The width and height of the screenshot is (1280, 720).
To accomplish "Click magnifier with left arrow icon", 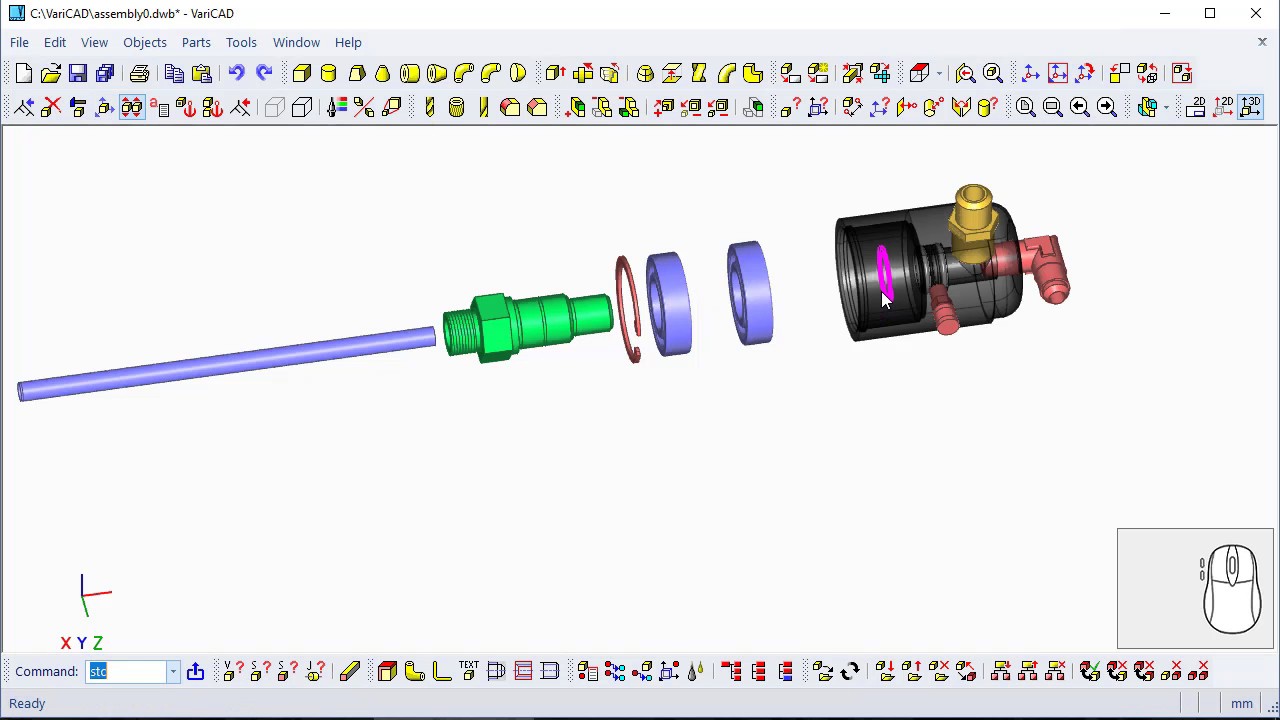I will (x=1079, y=106).
